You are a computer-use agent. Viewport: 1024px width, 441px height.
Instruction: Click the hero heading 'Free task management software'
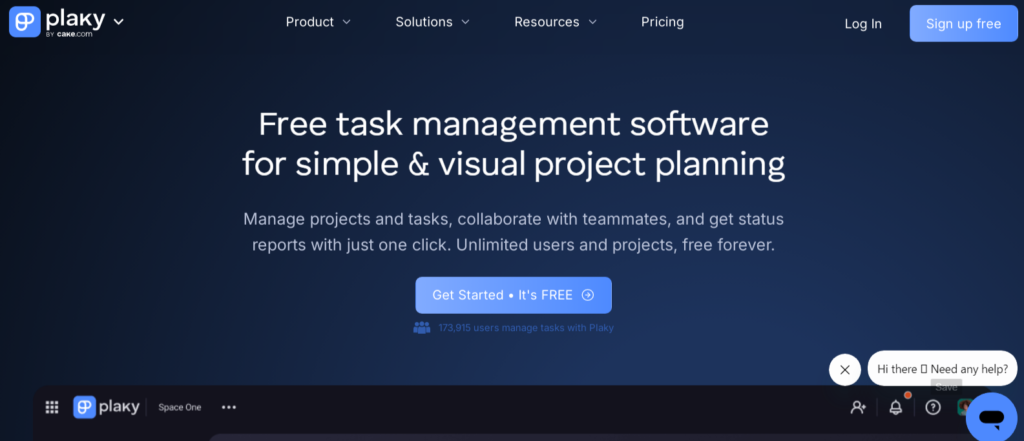pos(513,124)
